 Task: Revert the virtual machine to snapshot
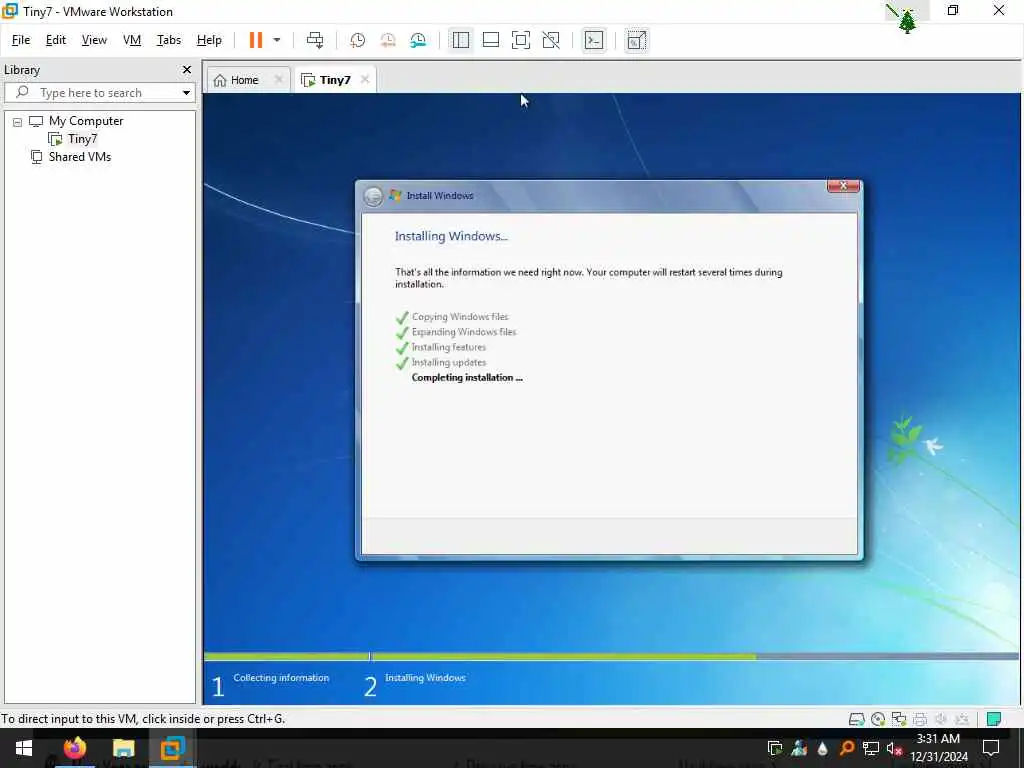coord(388,40)
